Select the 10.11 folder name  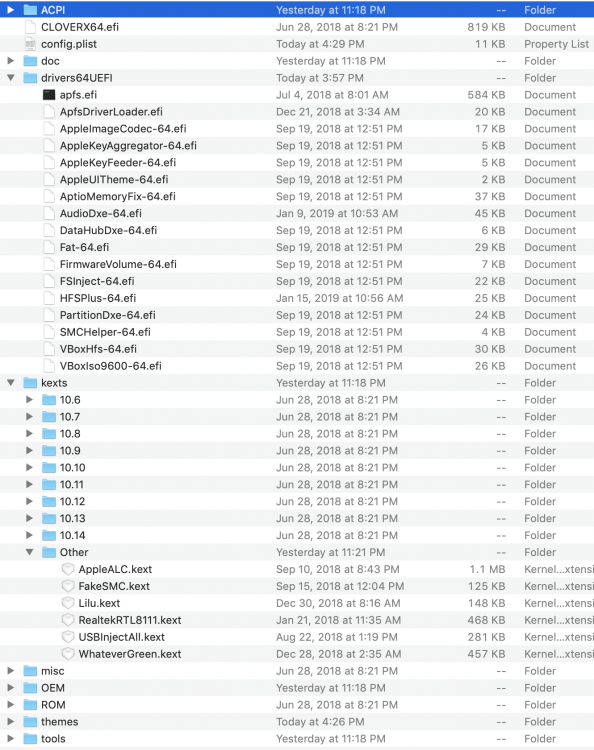tap(72, 485)
